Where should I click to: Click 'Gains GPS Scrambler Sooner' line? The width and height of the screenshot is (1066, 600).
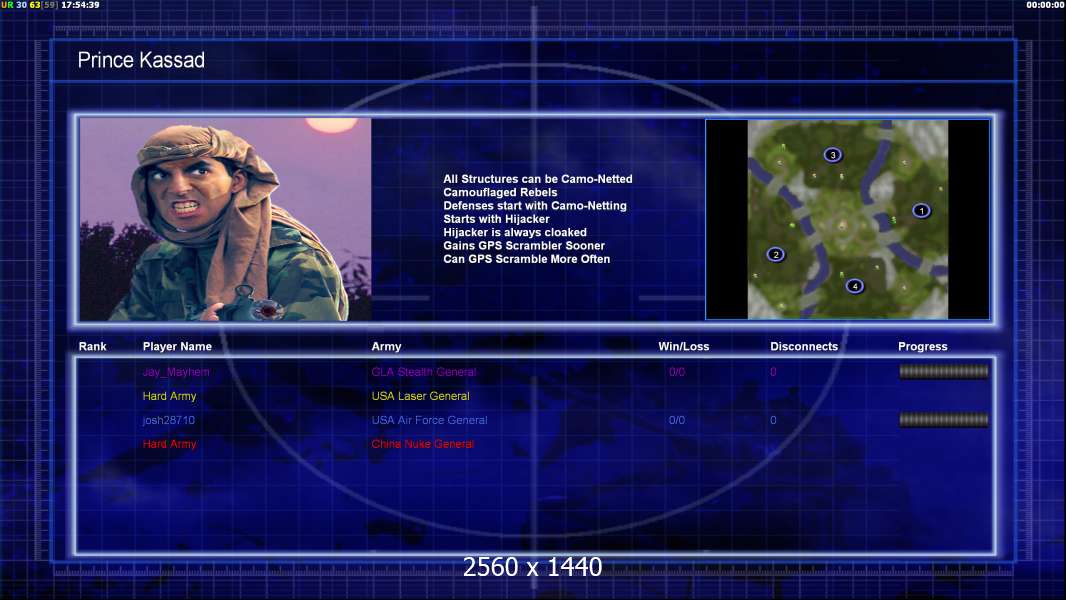pos(524,246)
